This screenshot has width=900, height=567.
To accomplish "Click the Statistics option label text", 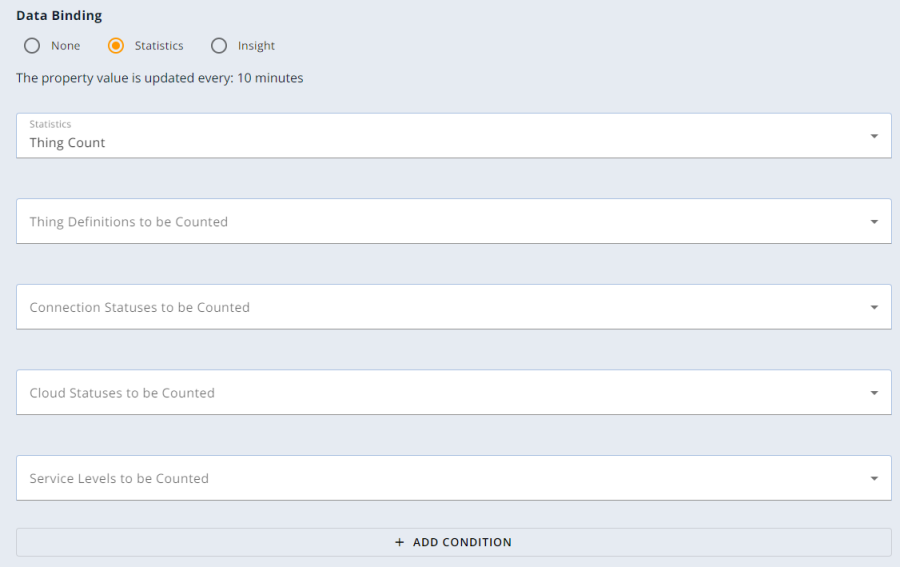I will [159, 45].
